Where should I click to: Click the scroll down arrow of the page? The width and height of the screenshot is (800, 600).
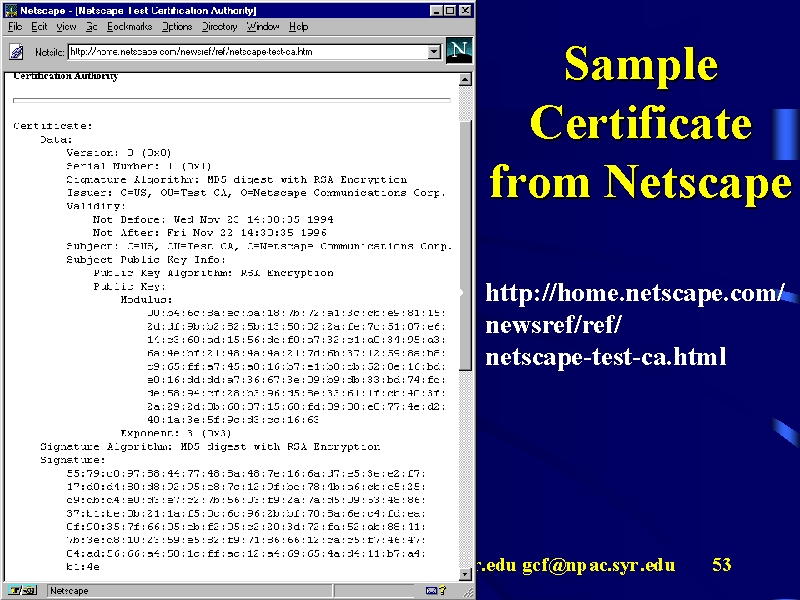coord(465,574)
